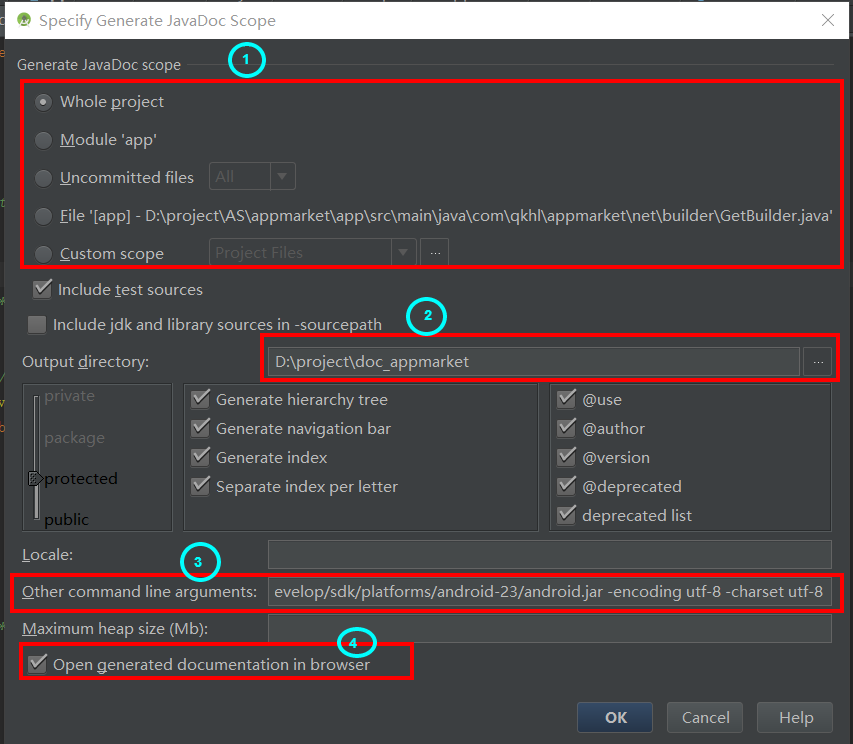853x744 pixels.
Task: Click the Android Studio icon in title bar
Action: pyautogui.click(x=23, y=20)
